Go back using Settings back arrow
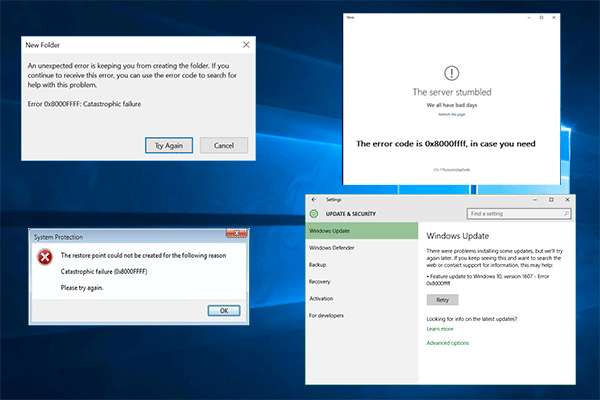The image size is (600, 400). point(314,199)
